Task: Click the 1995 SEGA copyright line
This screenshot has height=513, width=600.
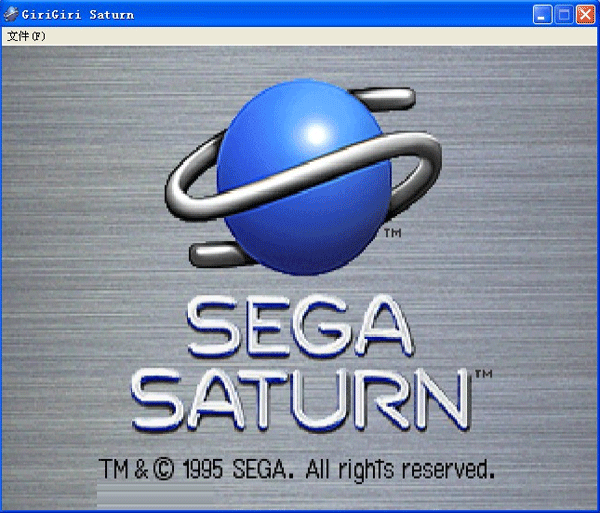Action: click(297, 469)
